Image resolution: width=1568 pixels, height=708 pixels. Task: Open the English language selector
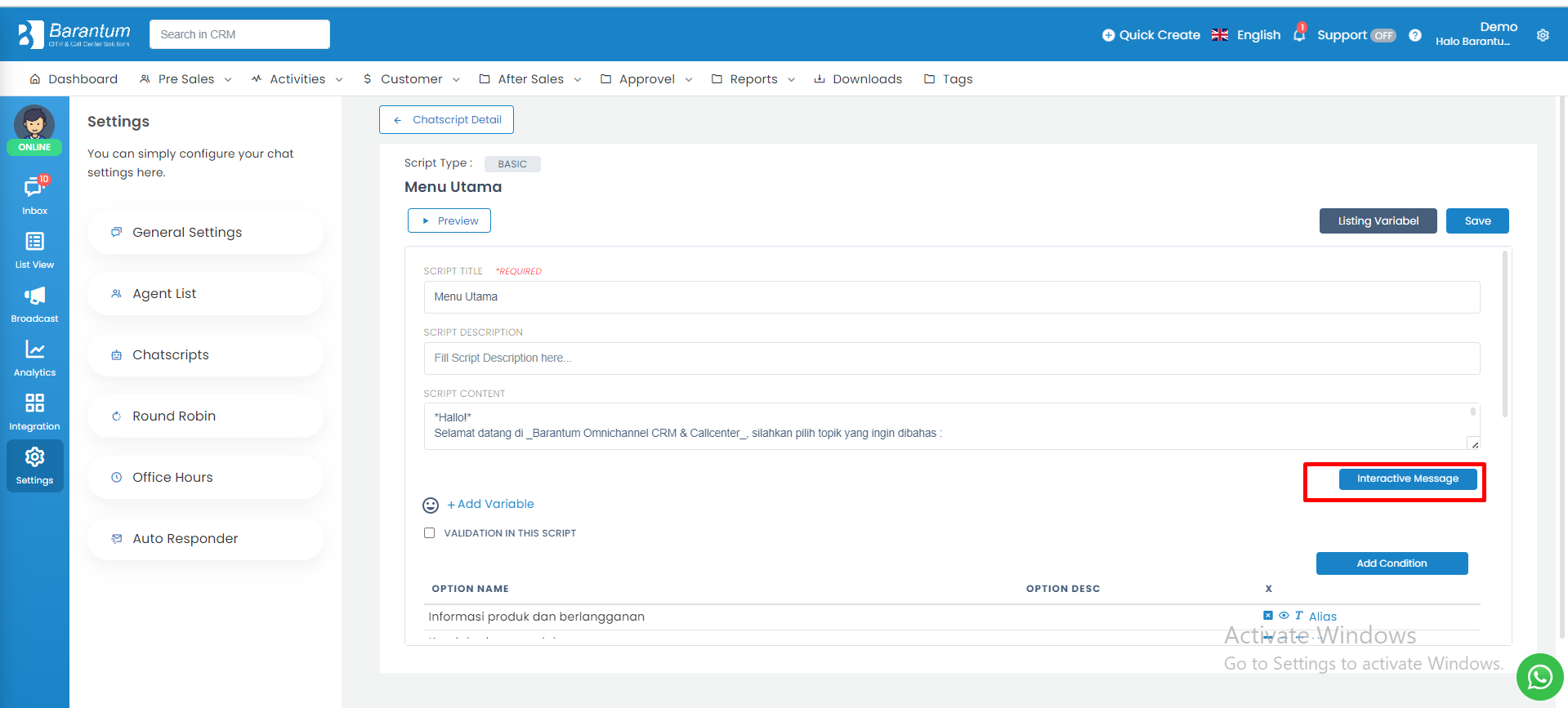coord(1246,35)
